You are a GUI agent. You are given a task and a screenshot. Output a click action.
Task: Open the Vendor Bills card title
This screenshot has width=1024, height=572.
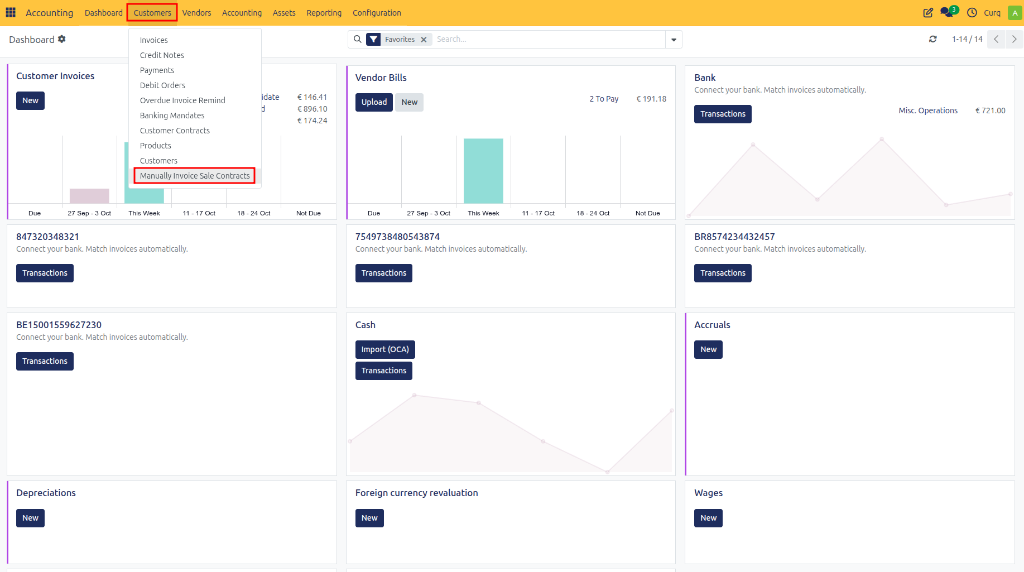381,78
